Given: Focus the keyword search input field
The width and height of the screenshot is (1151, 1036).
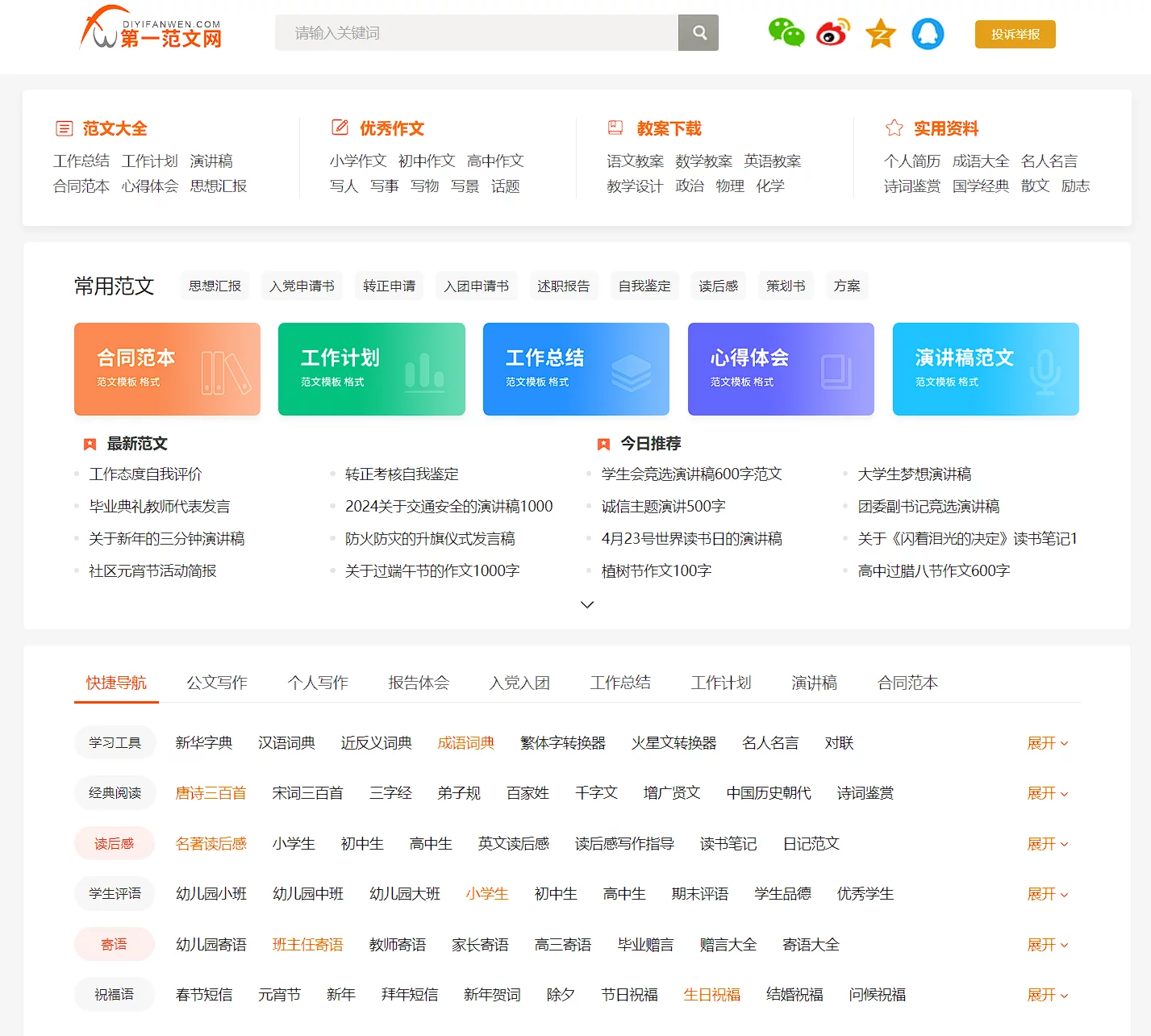Looking at the screenshot, I should pos(476,33).
